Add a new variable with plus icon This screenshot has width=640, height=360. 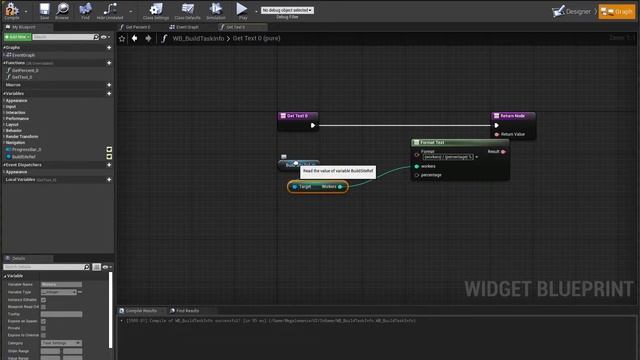(109, 94)
